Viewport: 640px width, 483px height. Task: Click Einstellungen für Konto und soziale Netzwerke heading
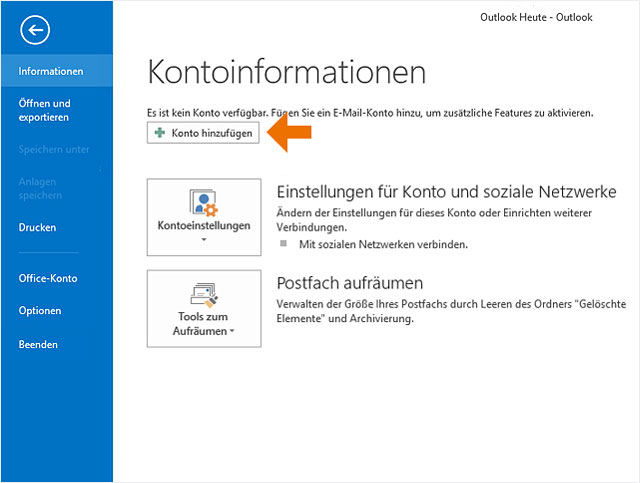point(447,192)
